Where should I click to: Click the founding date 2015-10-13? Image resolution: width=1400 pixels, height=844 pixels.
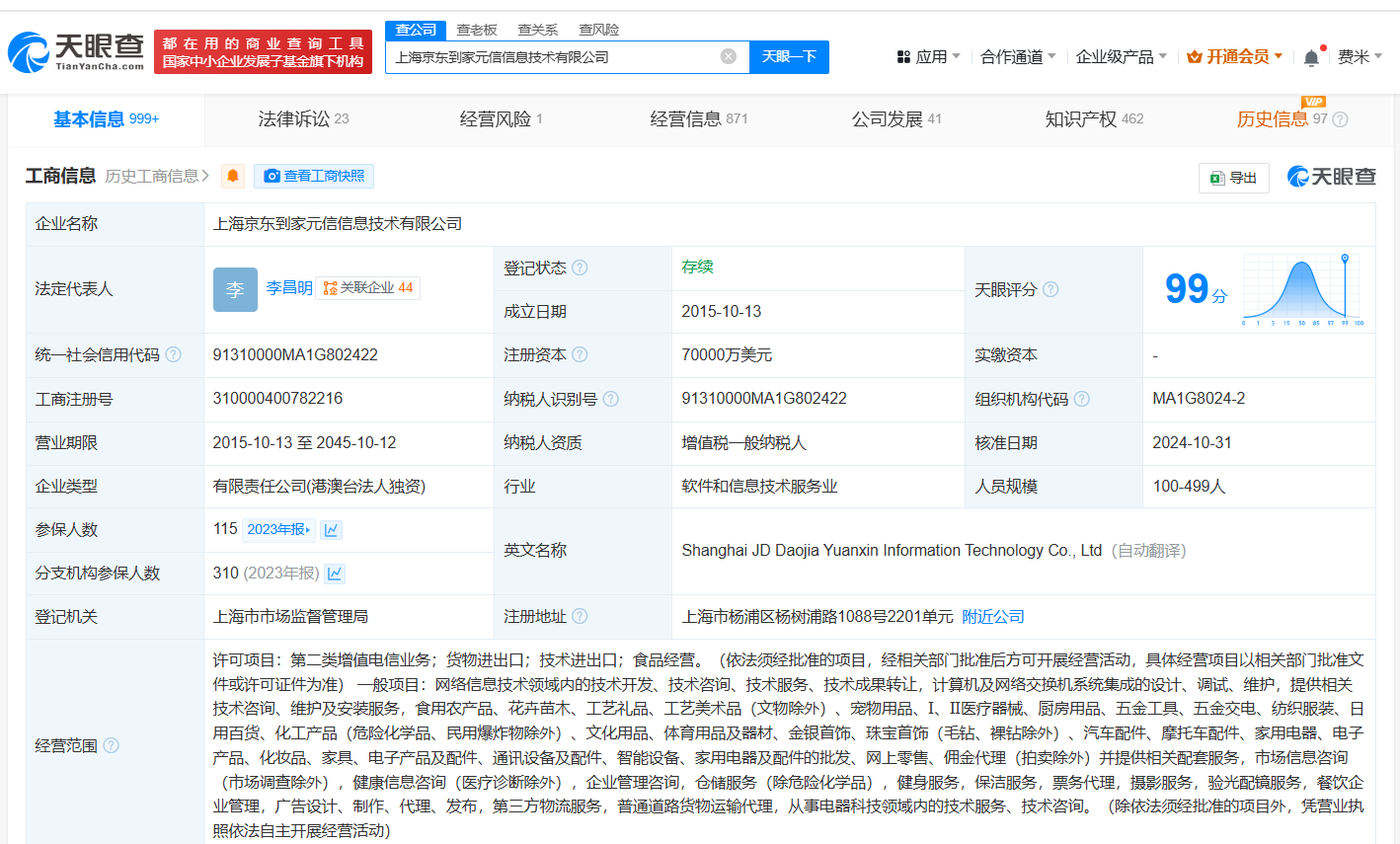tap(722, 311)
